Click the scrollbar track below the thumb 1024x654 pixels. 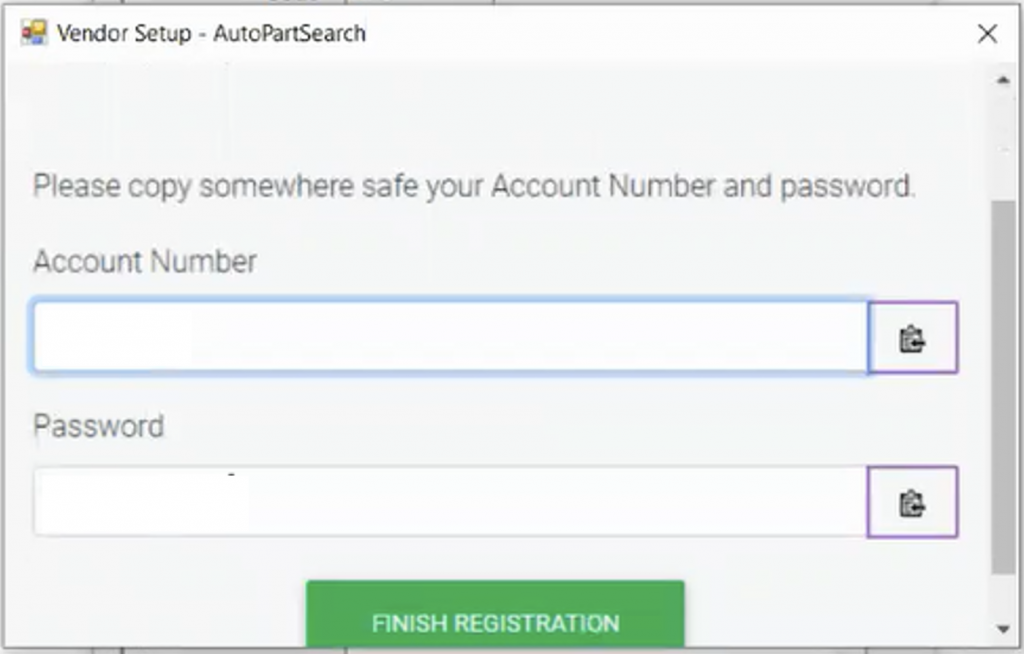(x=1003, y=595)
